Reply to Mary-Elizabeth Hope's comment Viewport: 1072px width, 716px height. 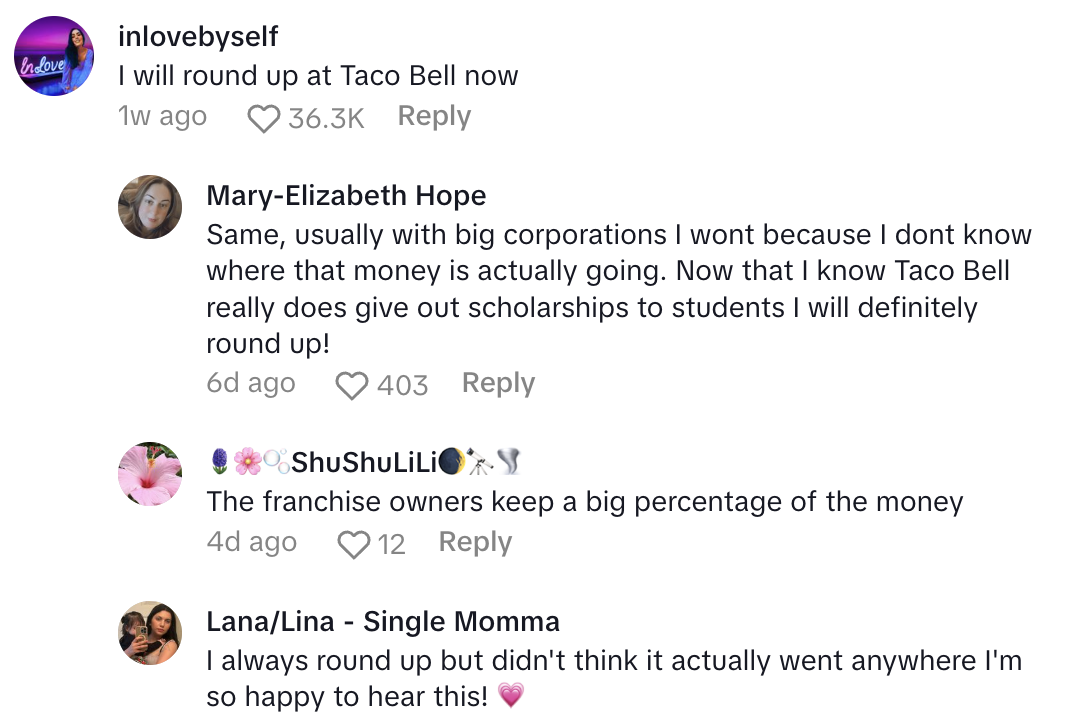pos(498,384)
